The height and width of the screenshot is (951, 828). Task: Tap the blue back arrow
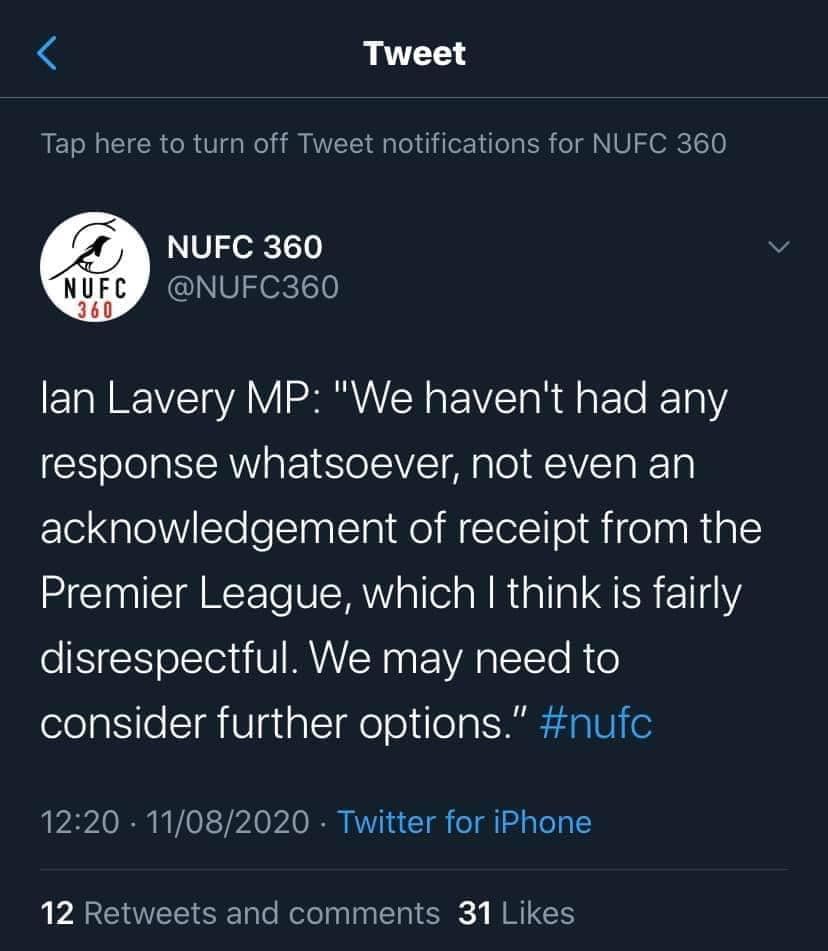tap(47, 53)
